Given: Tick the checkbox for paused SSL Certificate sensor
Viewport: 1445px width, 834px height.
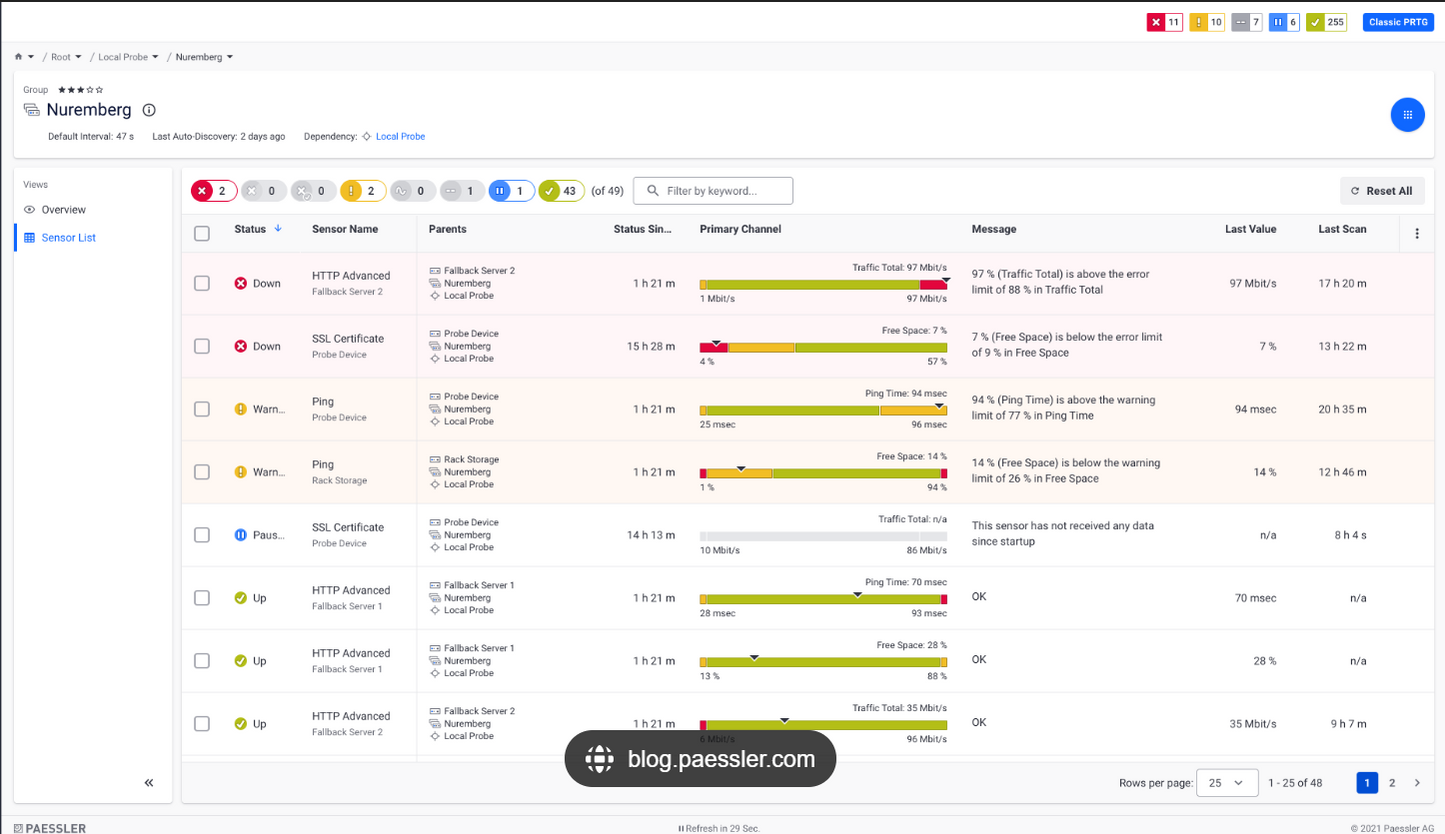Looking at the screenshot, I should pos(202,535).
